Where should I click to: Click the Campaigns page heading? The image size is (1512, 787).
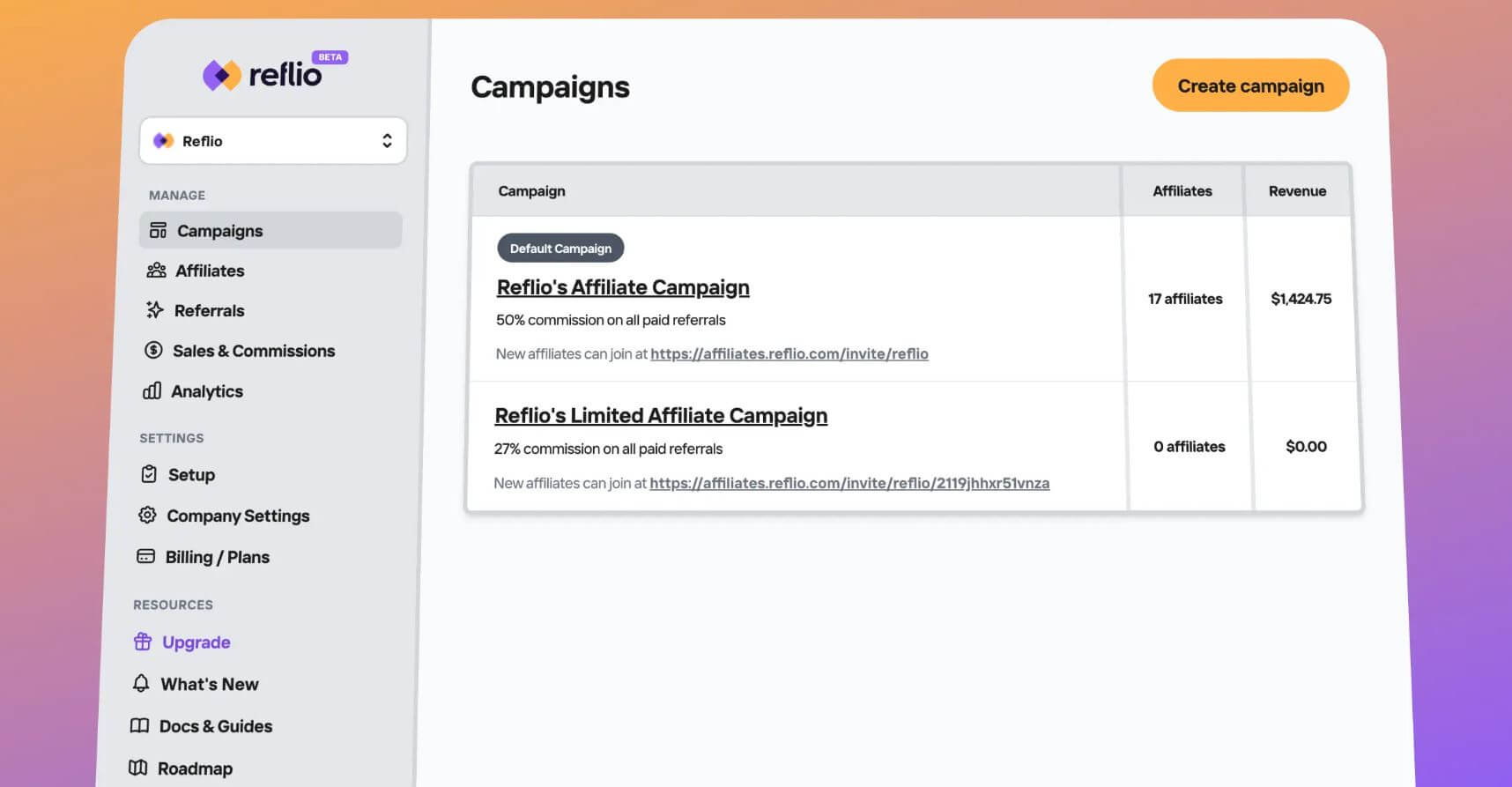point(550,87)
